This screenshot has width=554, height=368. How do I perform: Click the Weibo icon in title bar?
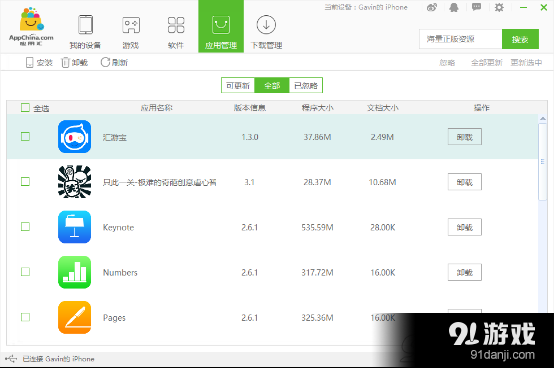(432, 7)
